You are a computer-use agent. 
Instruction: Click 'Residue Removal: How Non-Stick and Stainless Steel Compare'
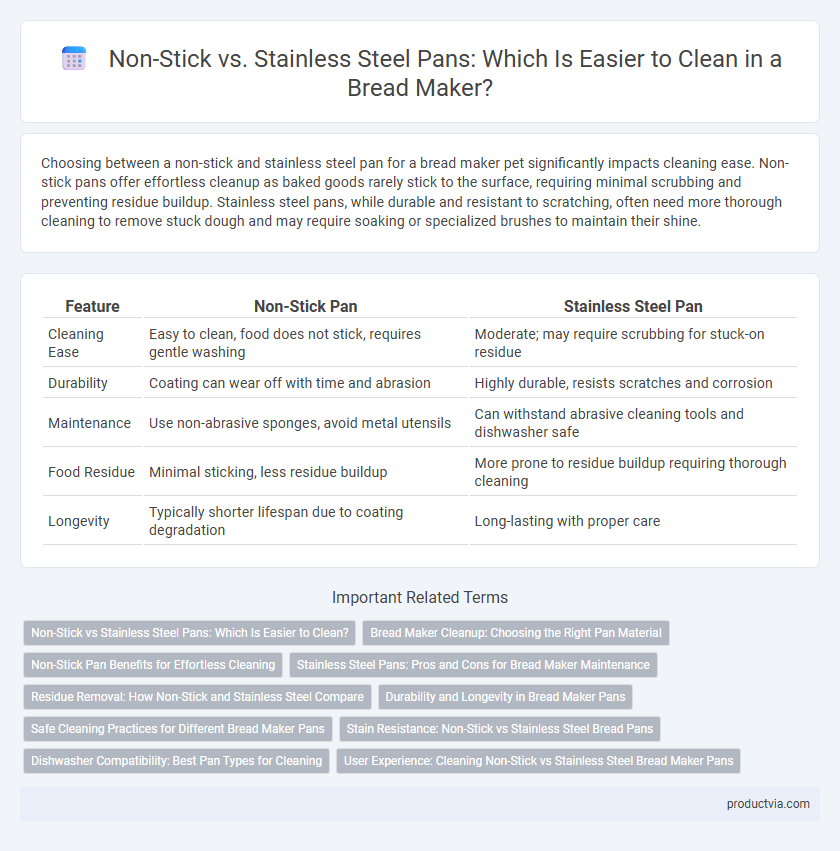198,697
